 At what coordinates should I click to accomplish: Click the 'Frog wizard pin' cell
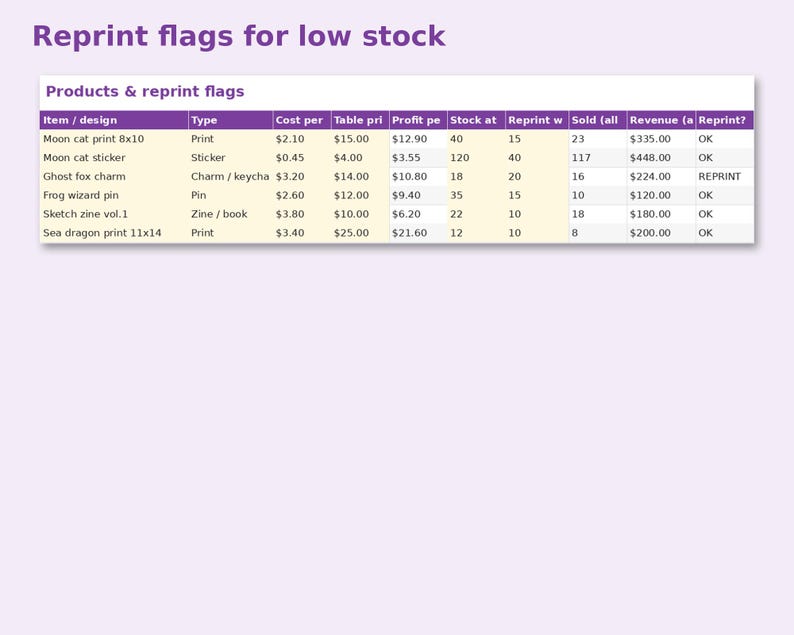114,195
